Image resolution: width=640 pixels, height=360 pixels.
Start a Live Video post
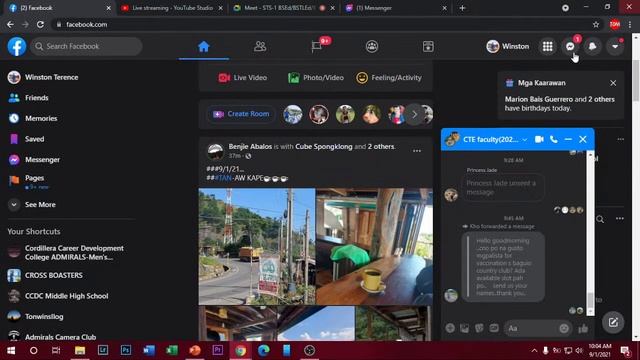[x=242, y=78]
